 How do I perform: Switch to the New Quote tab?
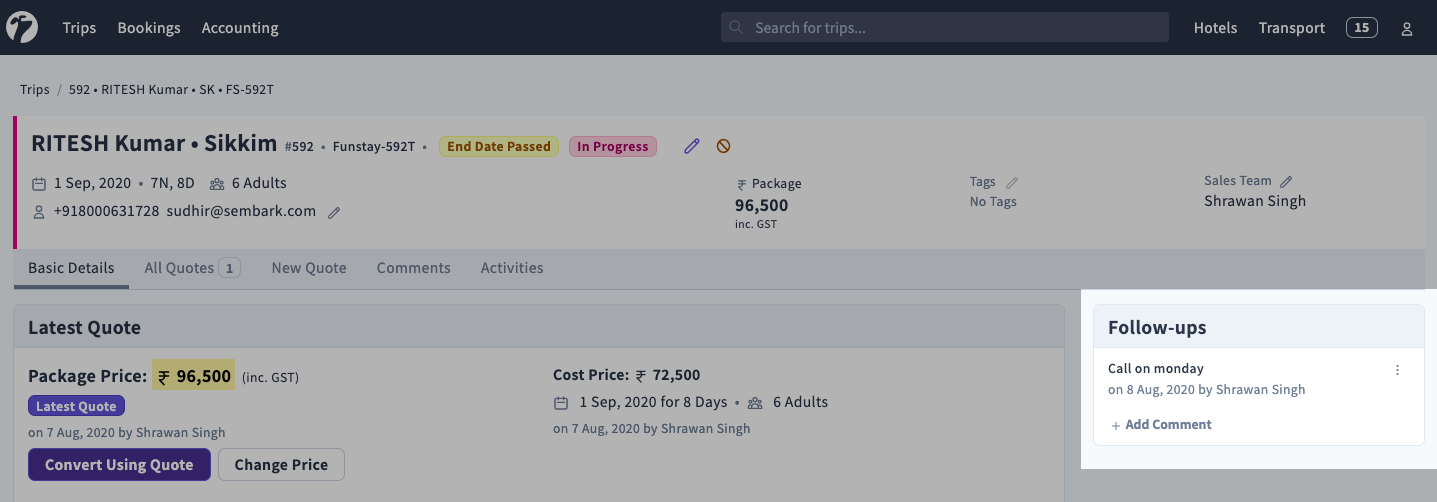[309, 268]
